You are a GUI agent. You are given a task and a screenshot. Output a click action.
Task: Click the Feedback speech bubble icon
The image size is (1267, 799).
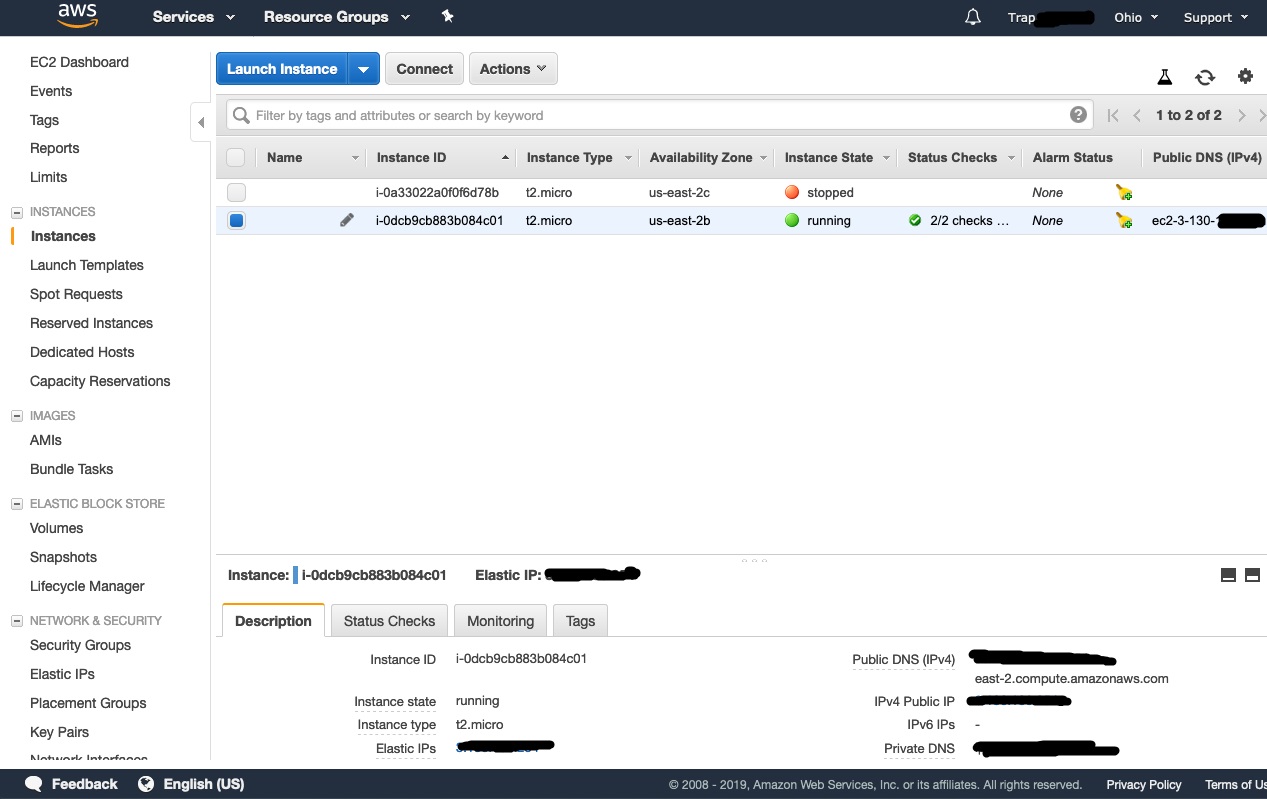34,784
